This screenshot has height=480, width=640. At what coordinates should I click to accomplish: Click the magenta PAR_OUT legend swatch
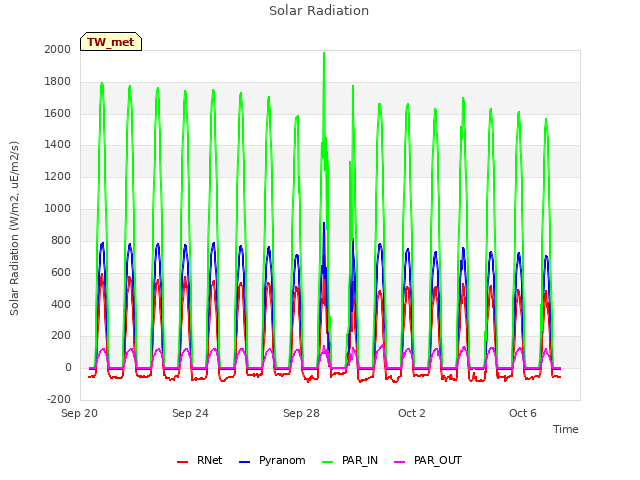pos(400,462)
